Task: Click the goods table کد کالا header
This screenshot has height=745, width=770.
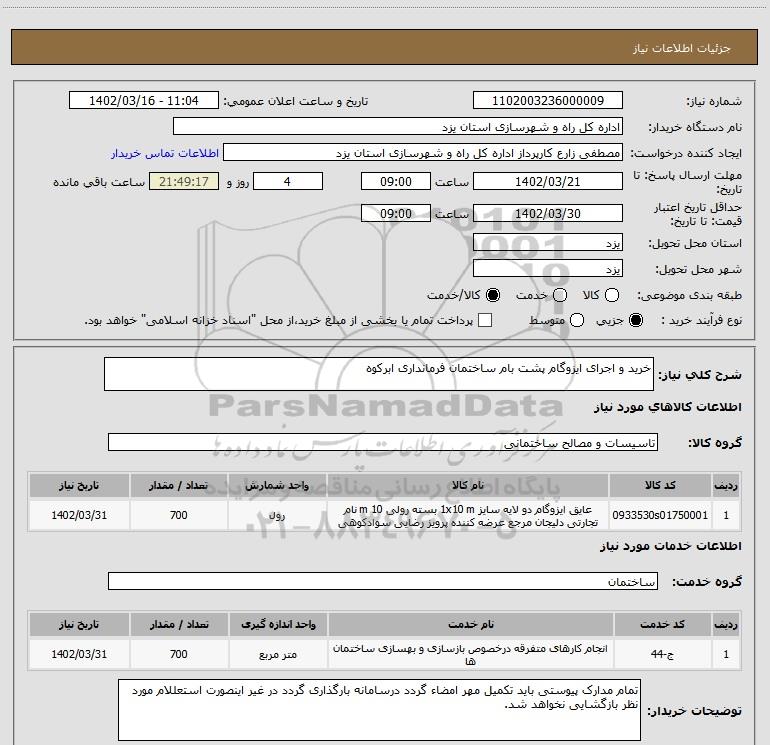Action: click(x=660, y=486)
